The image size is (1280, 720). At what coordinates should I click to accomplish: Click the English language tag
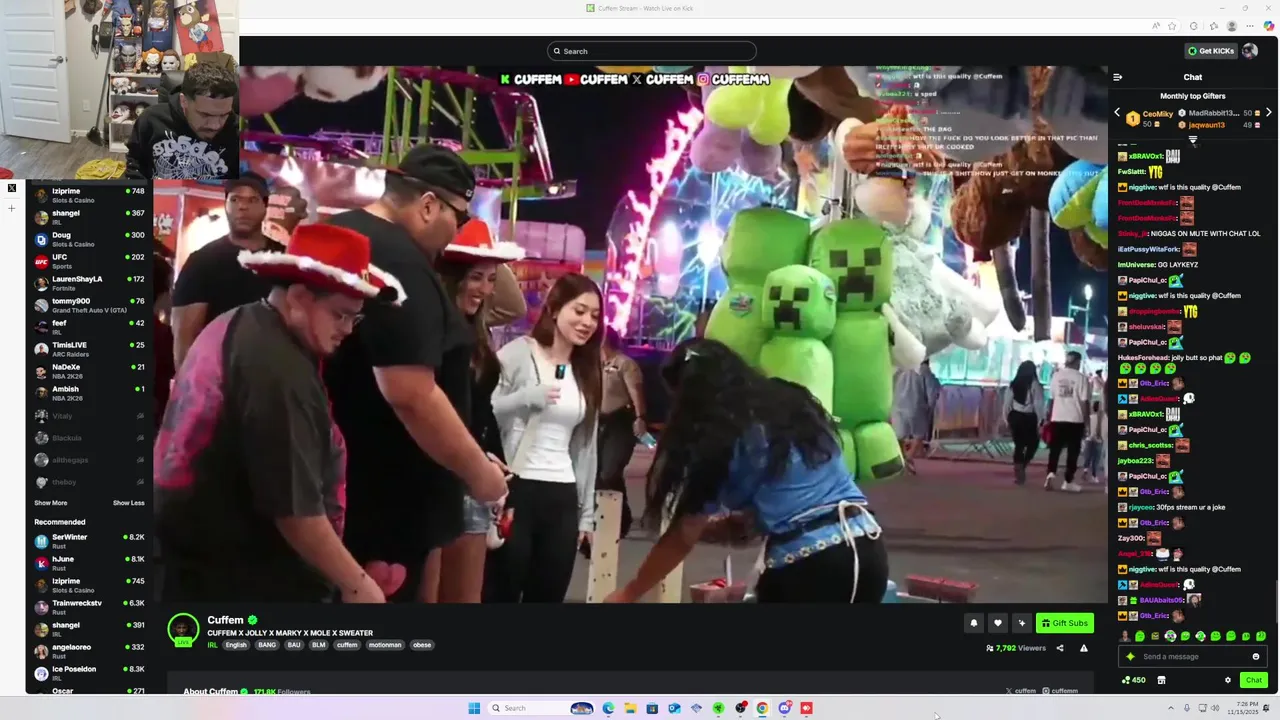236,645
